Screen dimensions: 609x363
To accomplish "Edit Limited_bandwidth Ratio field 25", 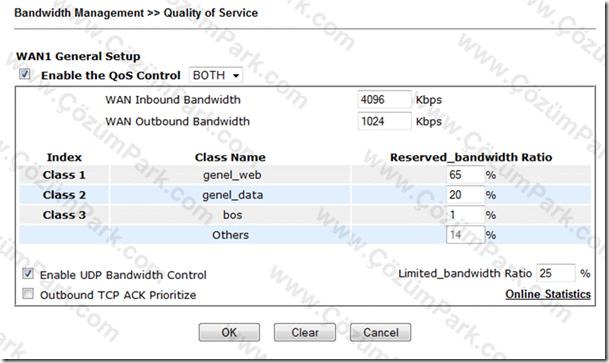I will pyautogui.click(x=556, y=273).
